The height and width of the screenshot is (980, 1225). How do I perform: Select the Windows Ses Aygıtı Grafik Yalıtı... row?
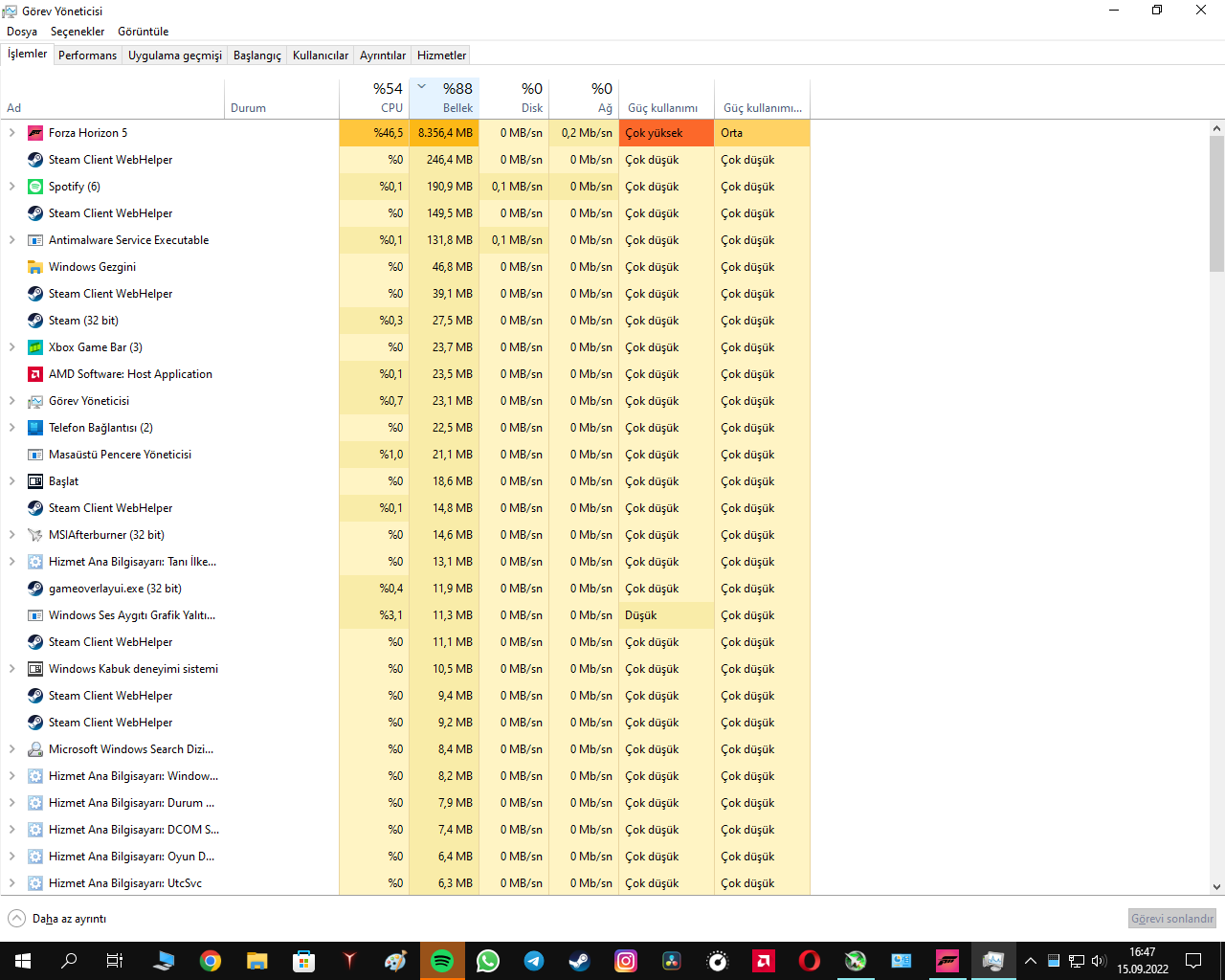(x=405, y=615)
